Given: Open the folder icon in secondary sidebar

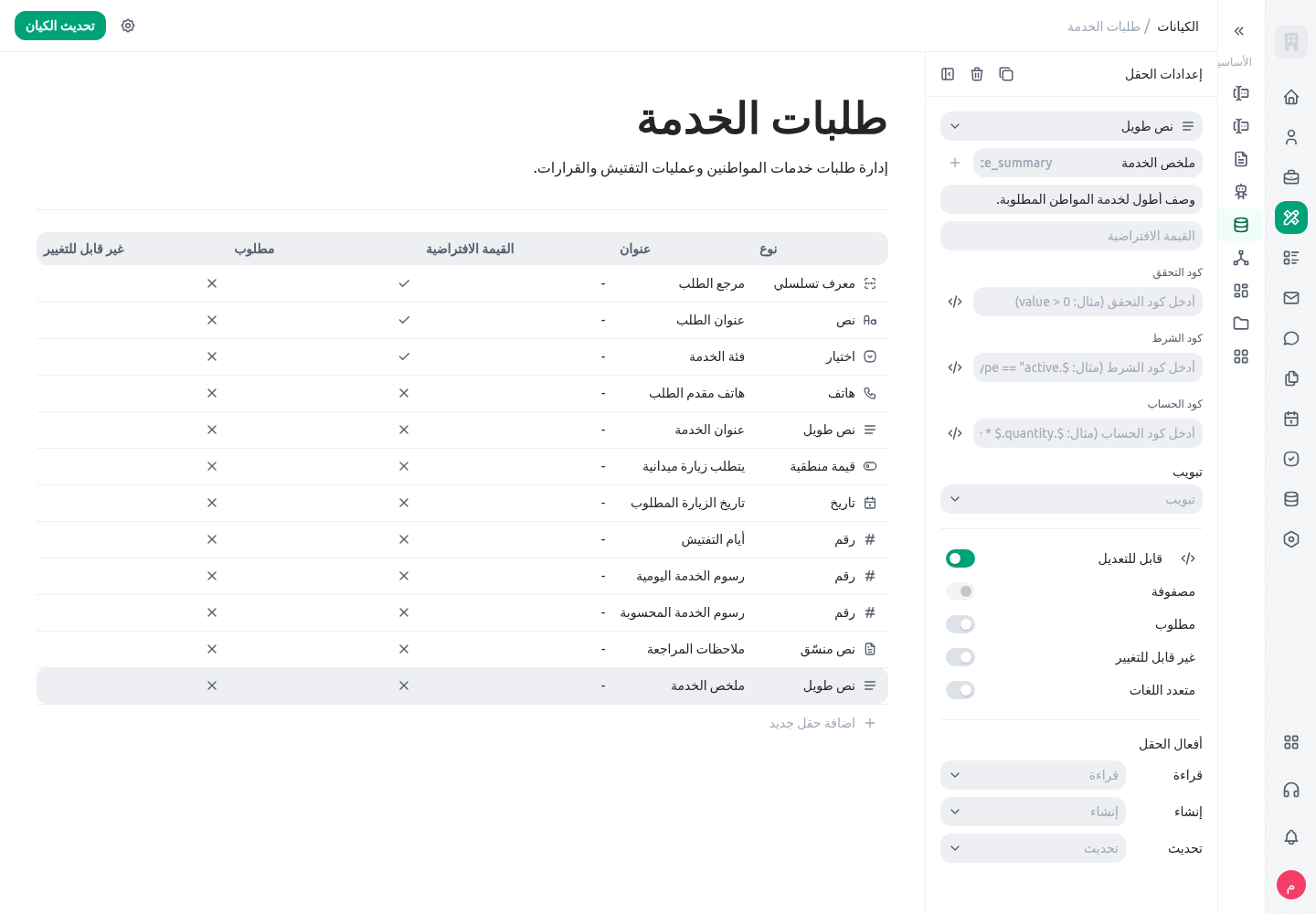Looking at the screenshot, I should [x=1241, y=324].
